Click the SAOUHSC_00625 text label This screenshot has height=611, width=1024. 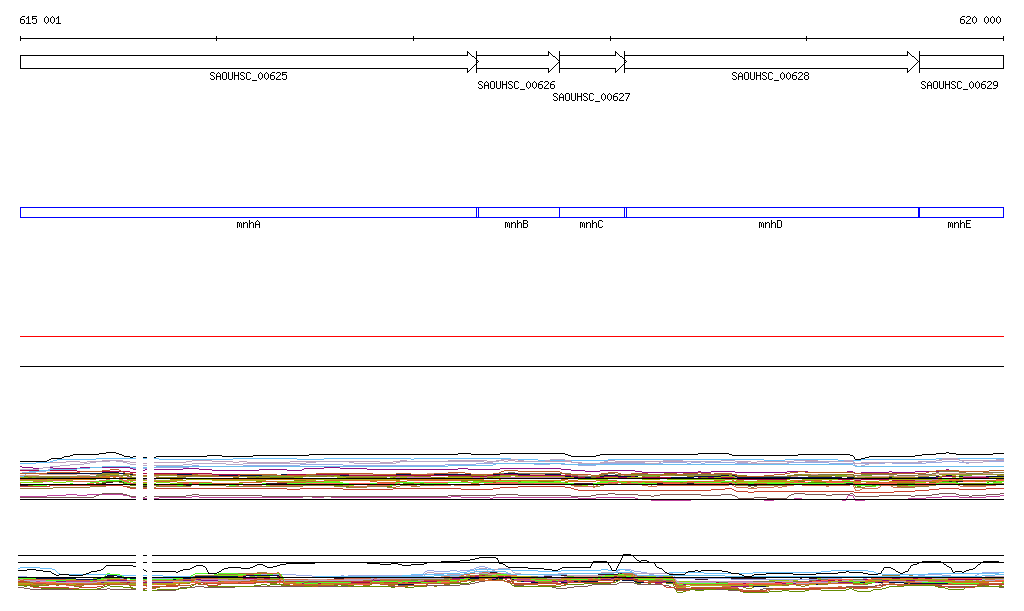pos(248,77)
